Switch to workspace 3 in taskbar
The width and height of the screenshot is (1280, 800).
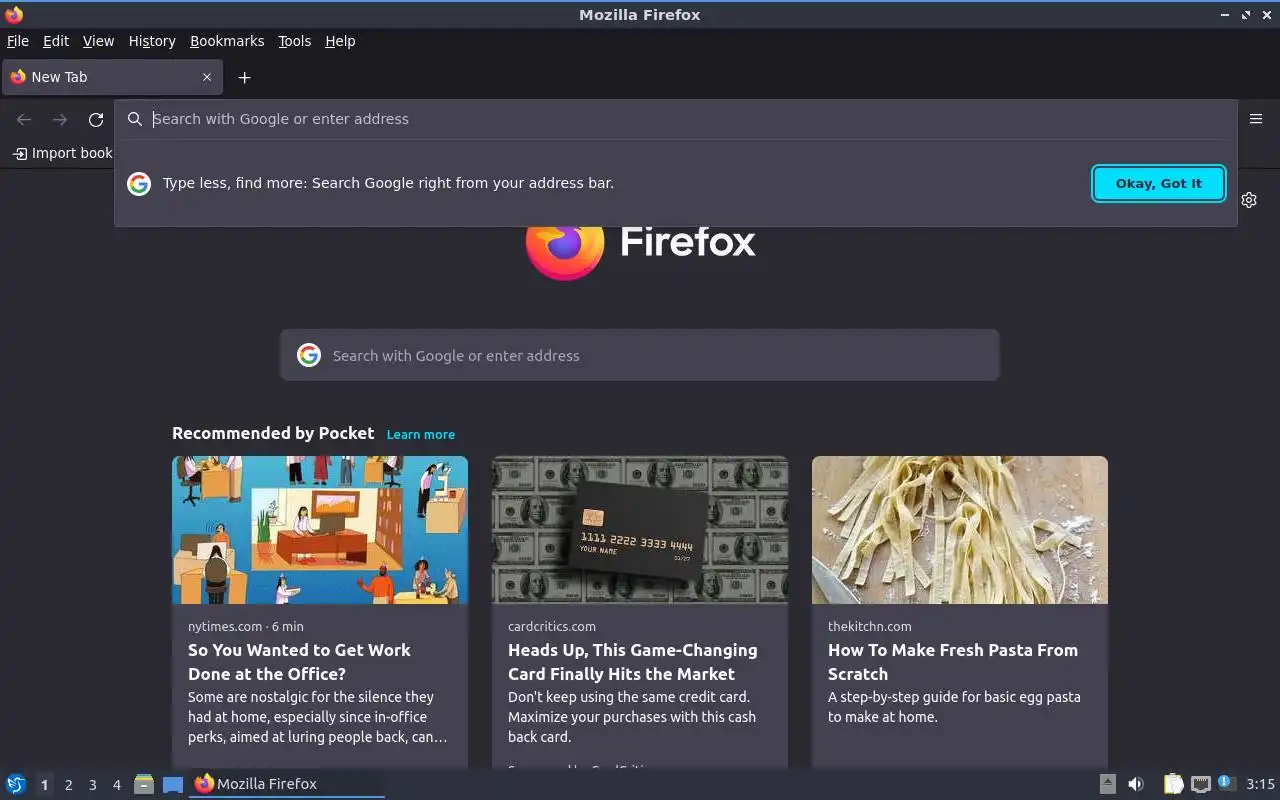[x=92, y=785]
